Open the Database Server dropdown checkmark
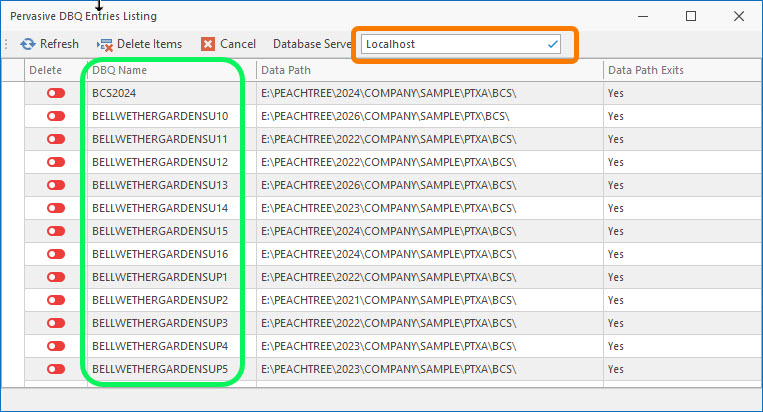The image size is (763, 412). click(553, 44)
